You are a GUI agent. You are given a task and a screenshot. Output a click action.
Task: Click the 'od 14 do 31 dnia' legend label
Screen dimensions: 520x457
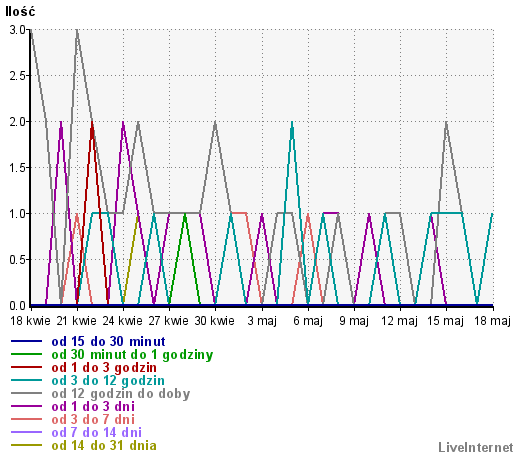click(x=104, y=445)
